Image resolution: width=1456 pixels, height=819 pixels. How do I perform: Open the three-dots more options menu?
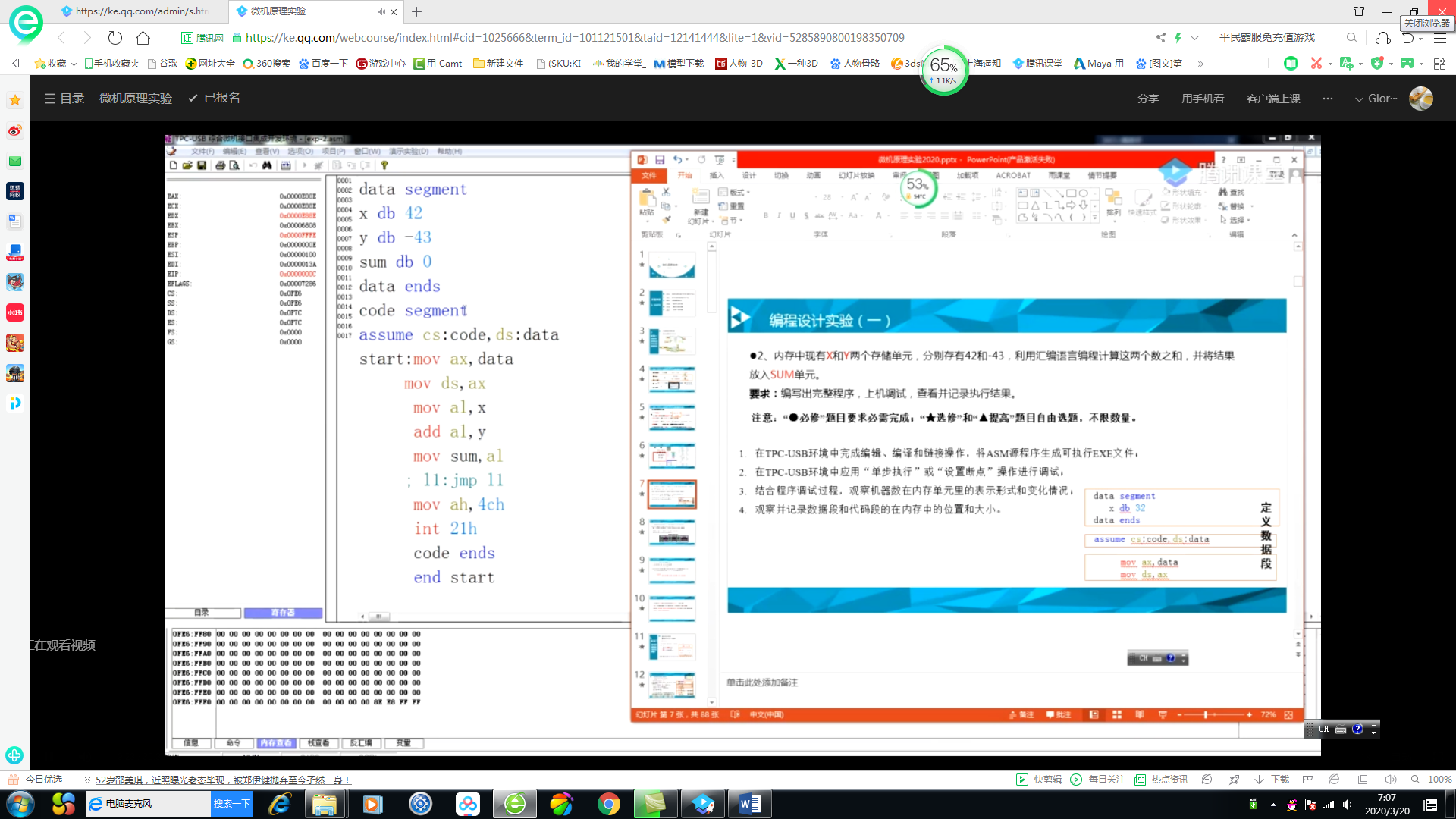pyautogui.click(x=1327, y=99)
